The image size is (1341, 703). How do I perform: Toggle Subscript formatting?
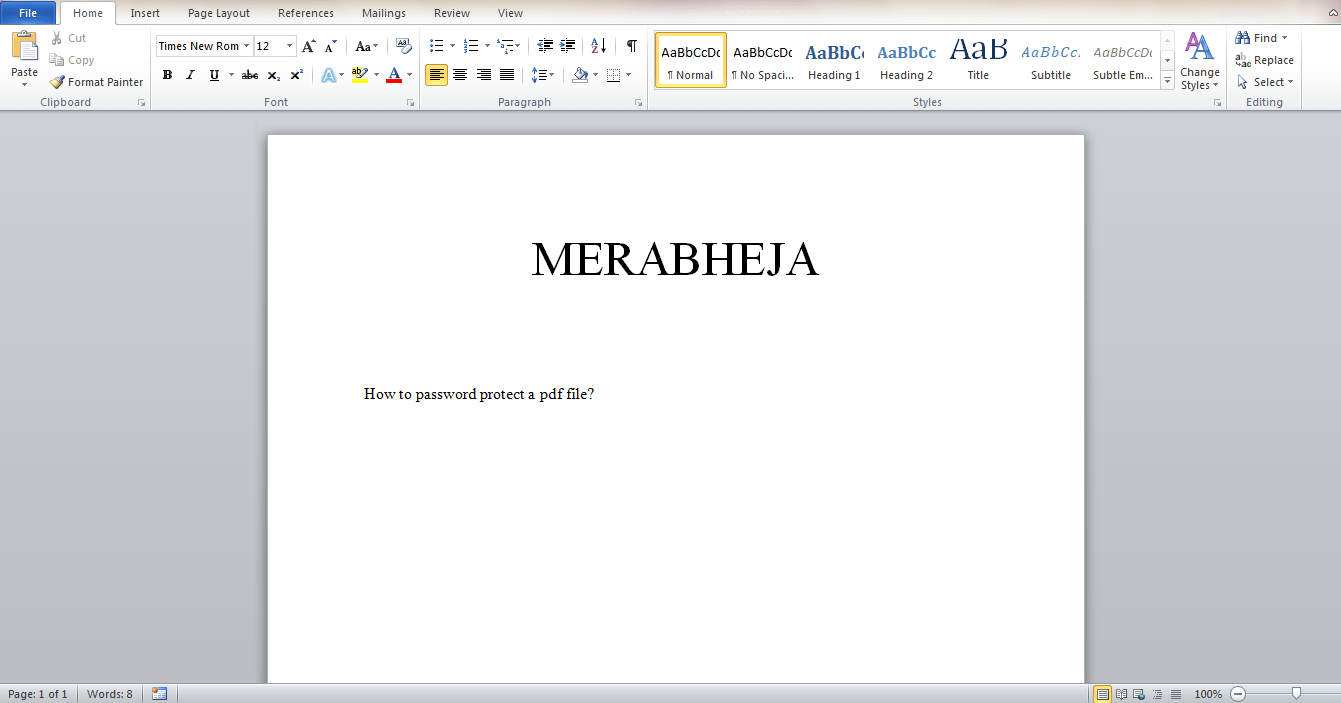tap(274, 75)
